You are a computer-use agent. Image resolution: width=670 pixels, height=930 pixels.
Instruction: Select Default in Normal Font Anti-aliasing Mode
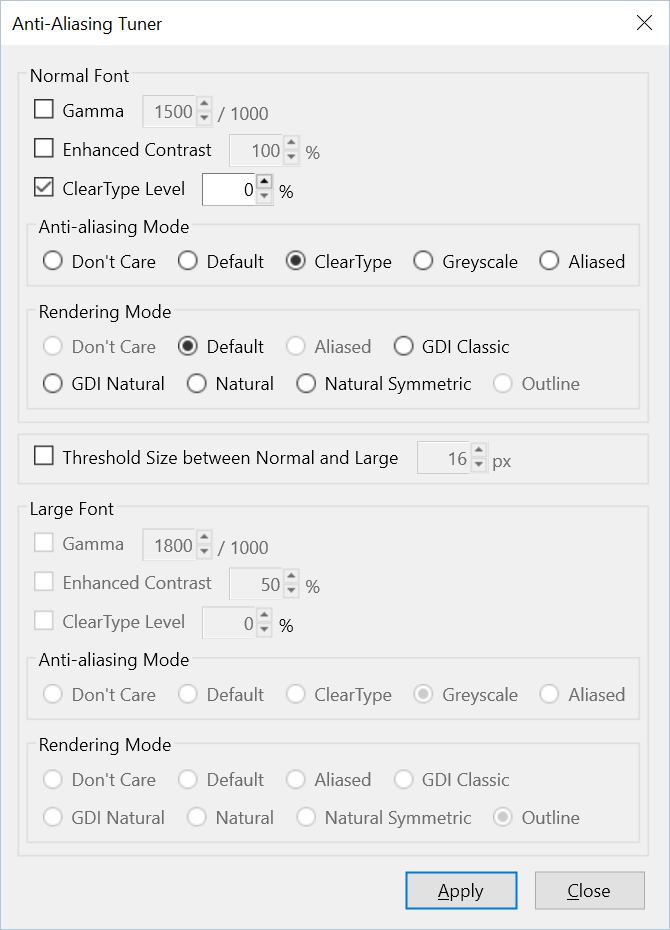(x=188, y=261)
